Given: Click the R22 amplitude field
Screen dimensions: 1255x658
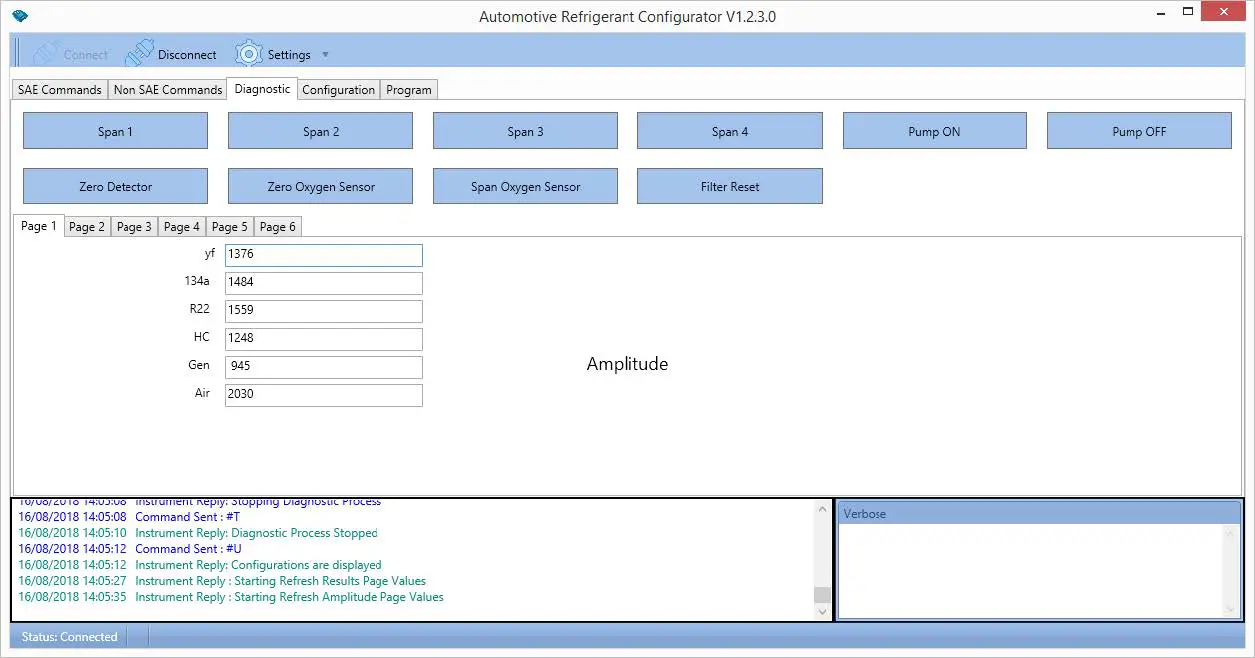Looking at the screenshot, I should (x=324, y=311).
